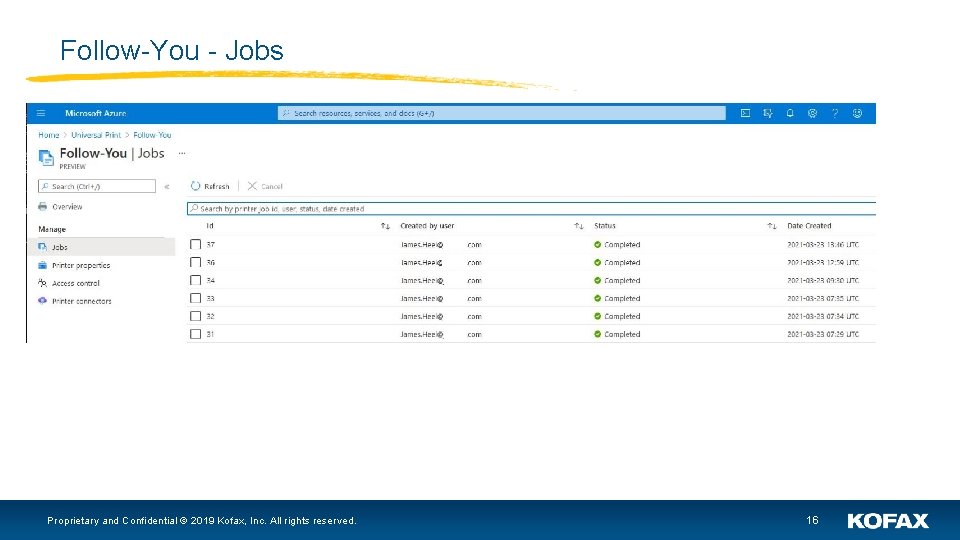Select the checkbox for job 37
The width and height of the screenshot is (960, 540).
[x=195, y=244]
